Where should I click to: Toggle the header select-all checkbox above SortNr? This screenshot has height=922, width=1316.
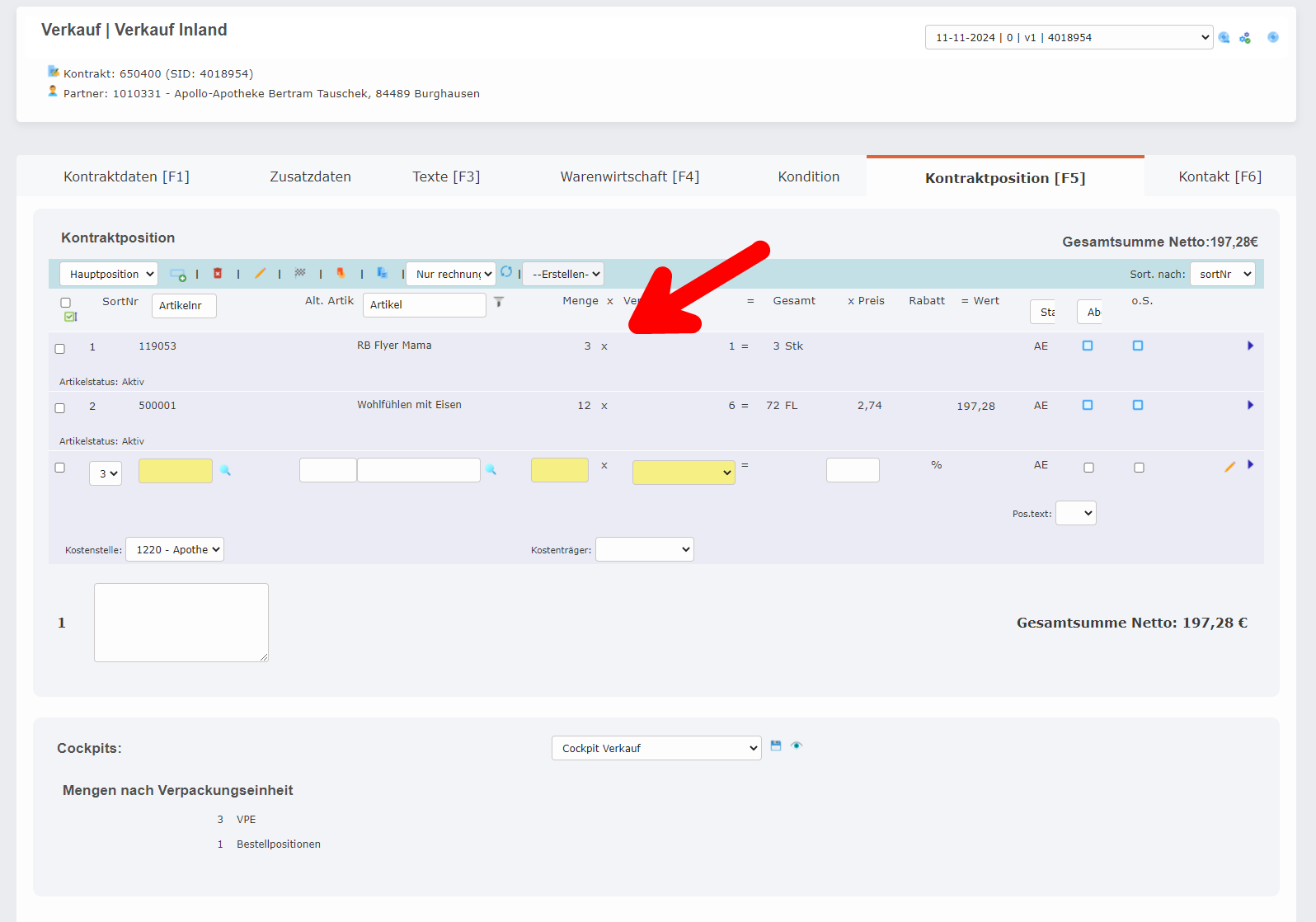pos(65,303)
